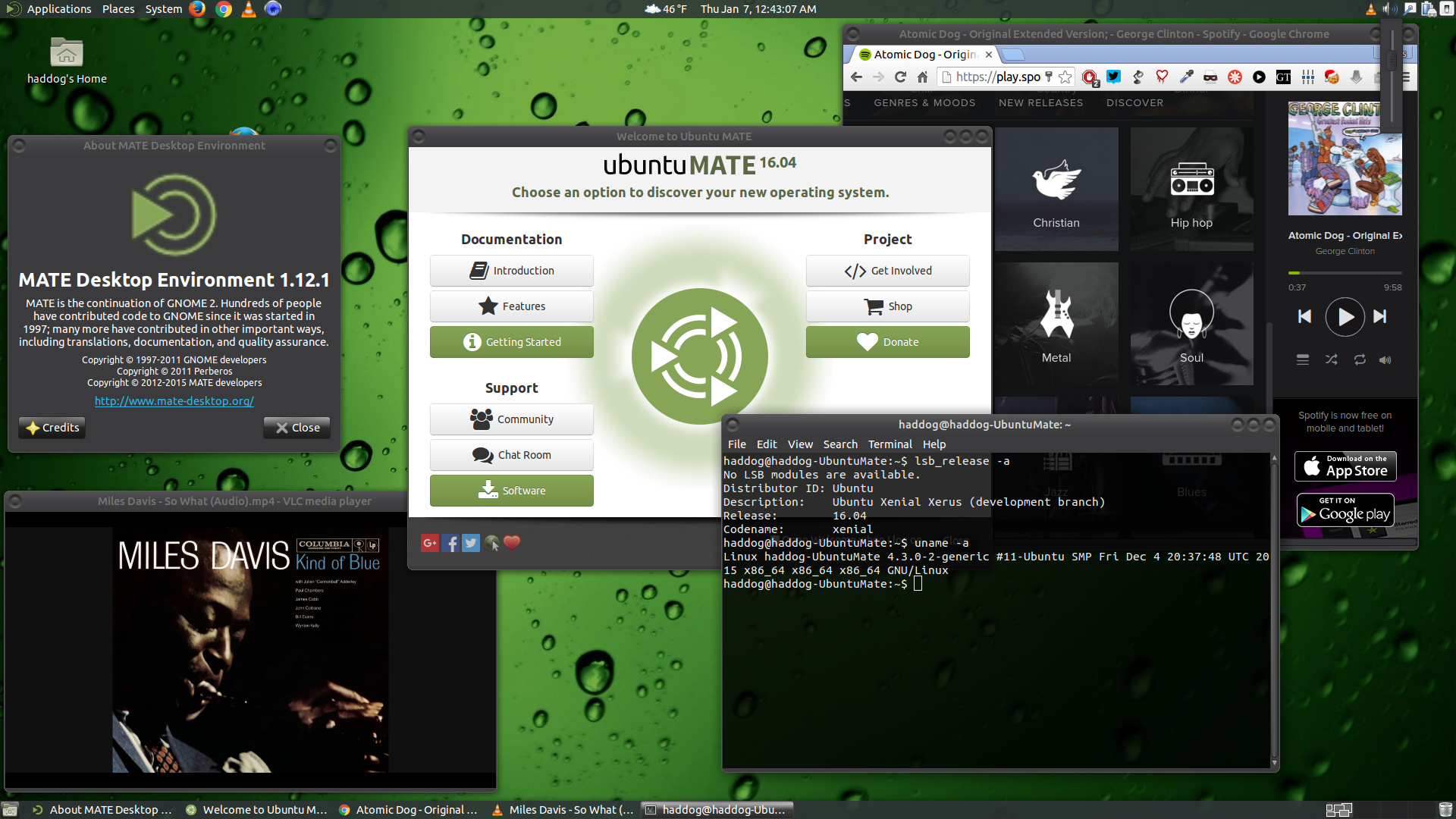The height and width of the screenshot is (819, 1456).
Task: Select the Discover tab in Spotify
Action: point(1134,103)
